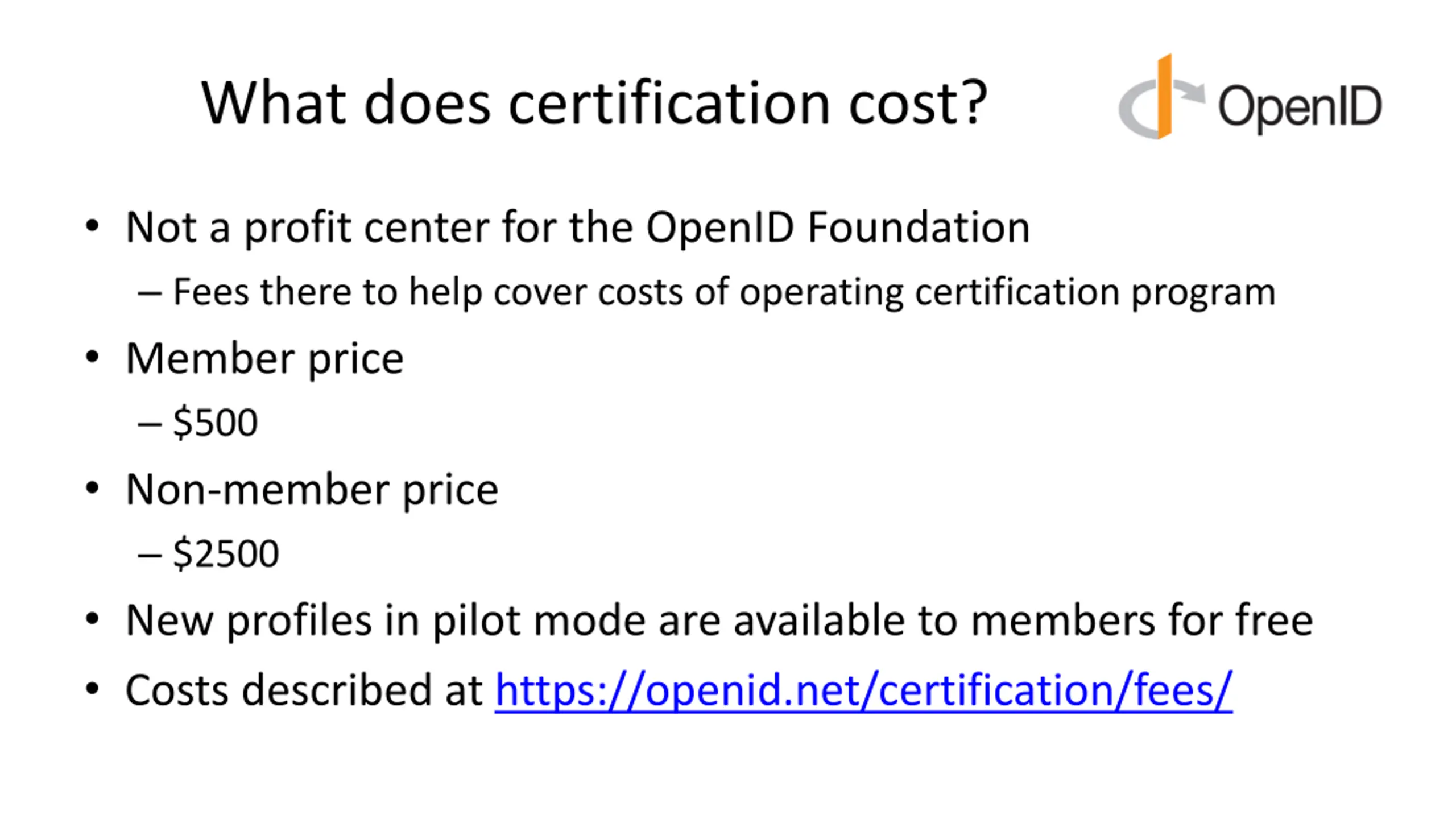Click the $500 member price value

coord(215,423)
